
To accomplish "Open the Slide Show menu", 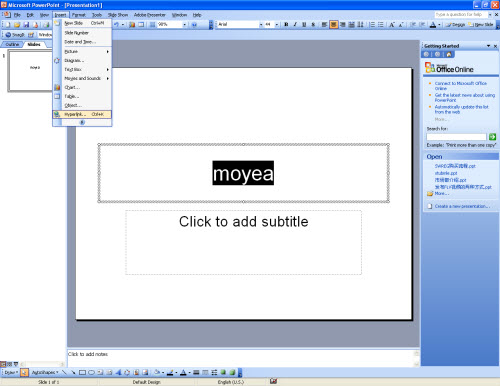I will 118,15.
